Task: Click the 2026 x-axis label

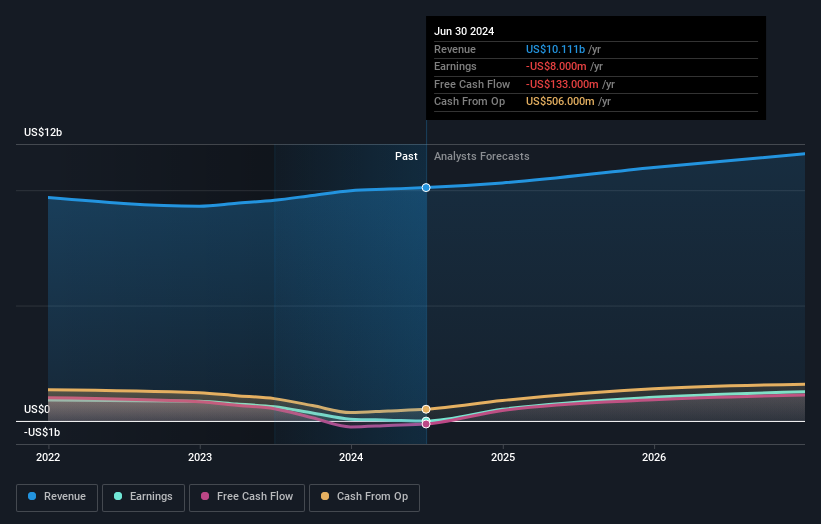Action: click(x=654, y=457)
